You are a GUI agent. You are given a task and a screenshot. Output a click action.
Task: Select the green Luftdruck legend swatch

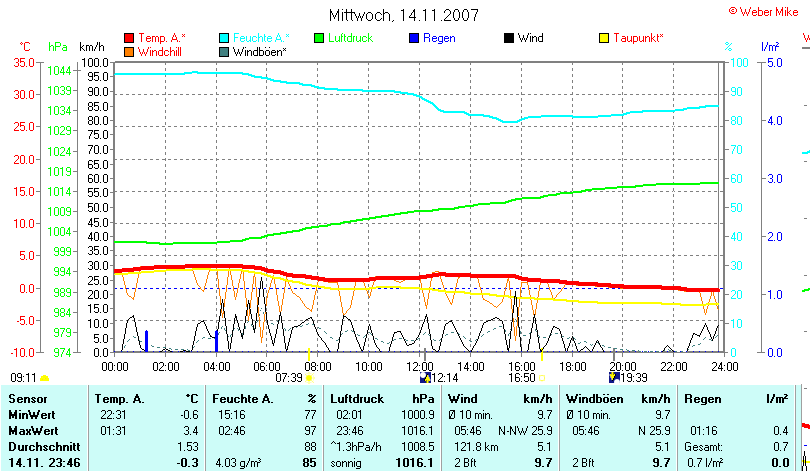(319, 38)
